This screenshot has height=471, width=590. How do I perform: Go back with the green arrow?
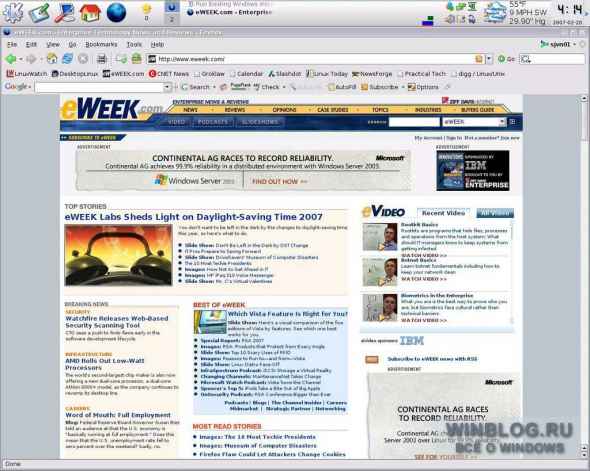[11, 59]
